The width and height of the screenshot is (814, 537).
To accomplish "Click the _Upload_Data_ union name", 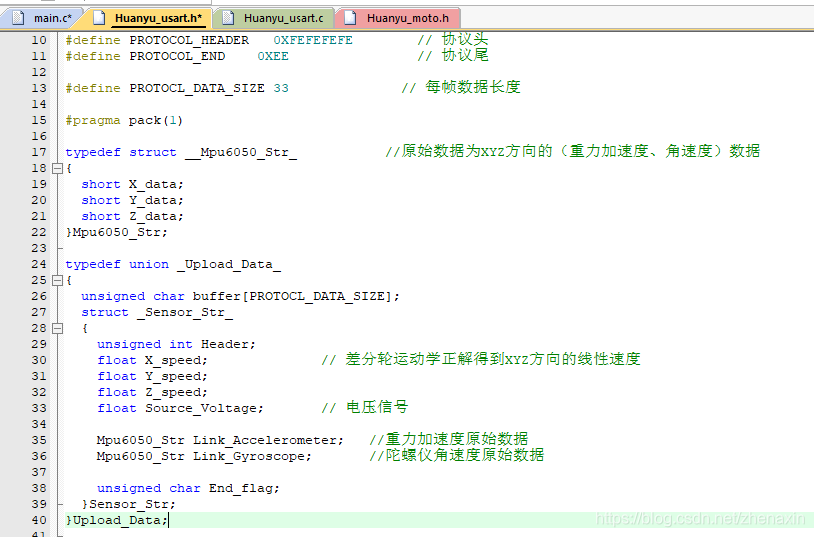I will pyautogui.click(x=229, y=264).
